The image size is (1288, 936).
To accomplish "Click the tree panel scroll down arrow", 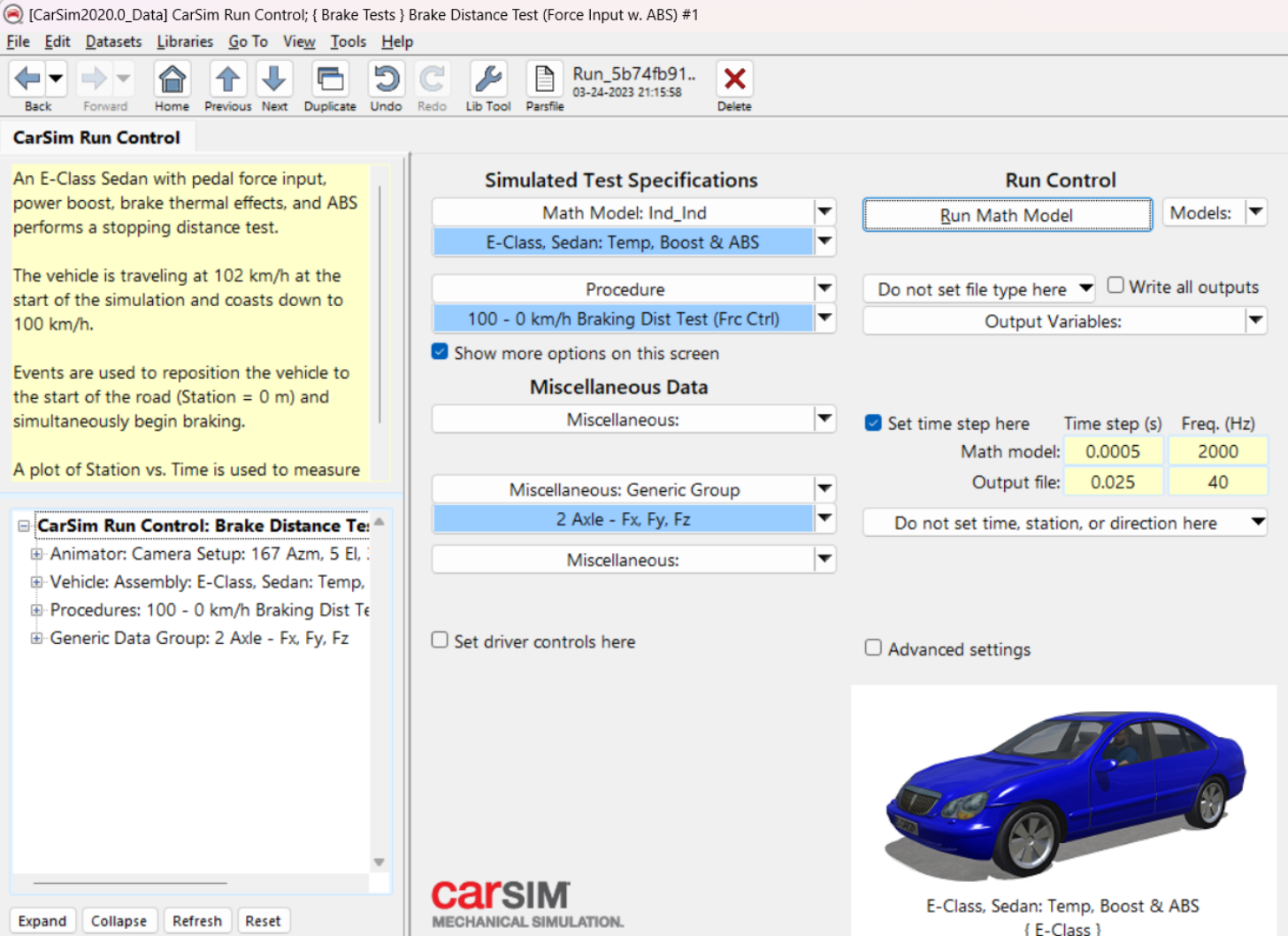I will 379,862.
